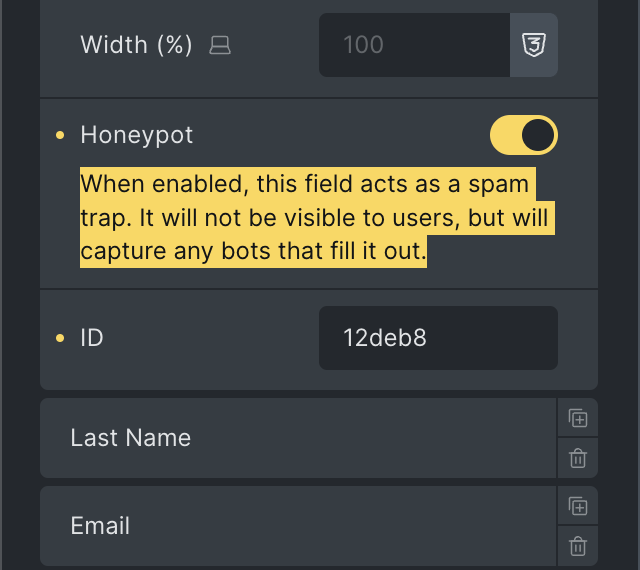
Task: Click the Width (%) label
Action: (136, 45)
